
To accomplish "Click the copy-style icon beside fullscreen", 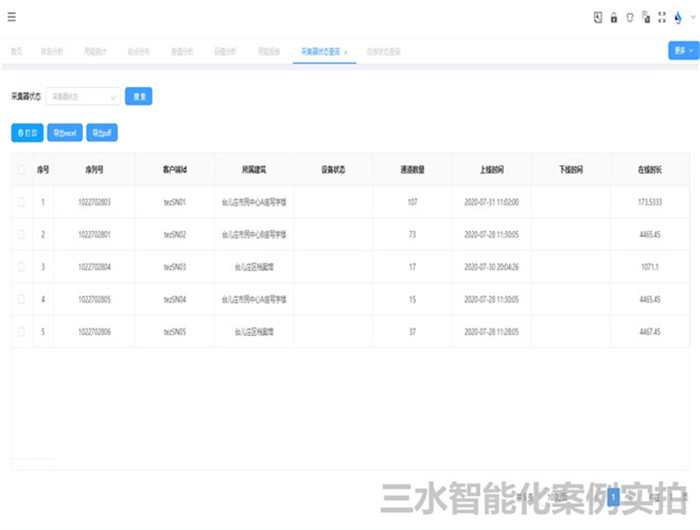I will (x=646, y=17).
